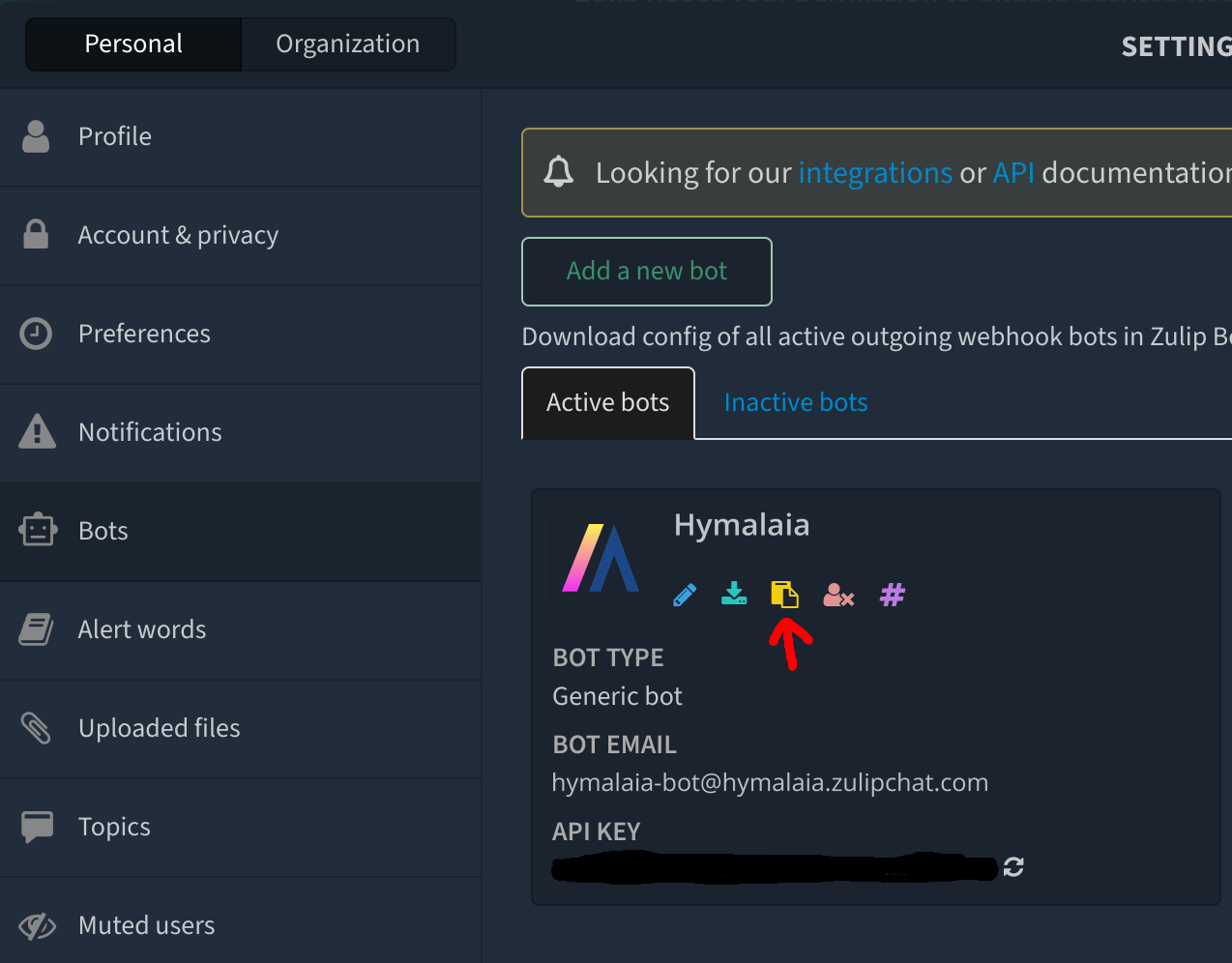Viewport: 1232px width, 963px height.
Task: Click the clock icon beside Preferences
Action: (x=36, y=334)
